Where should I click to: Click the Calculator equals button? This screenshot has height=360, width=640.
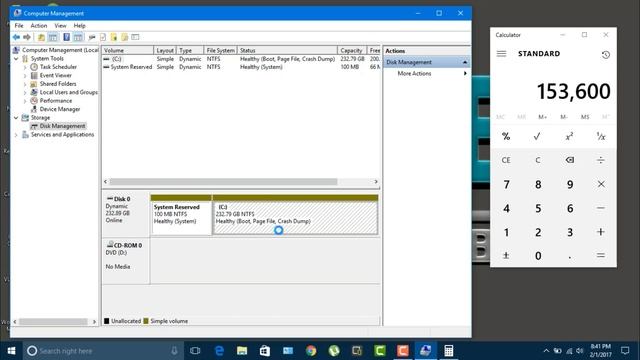click(601, 256)
